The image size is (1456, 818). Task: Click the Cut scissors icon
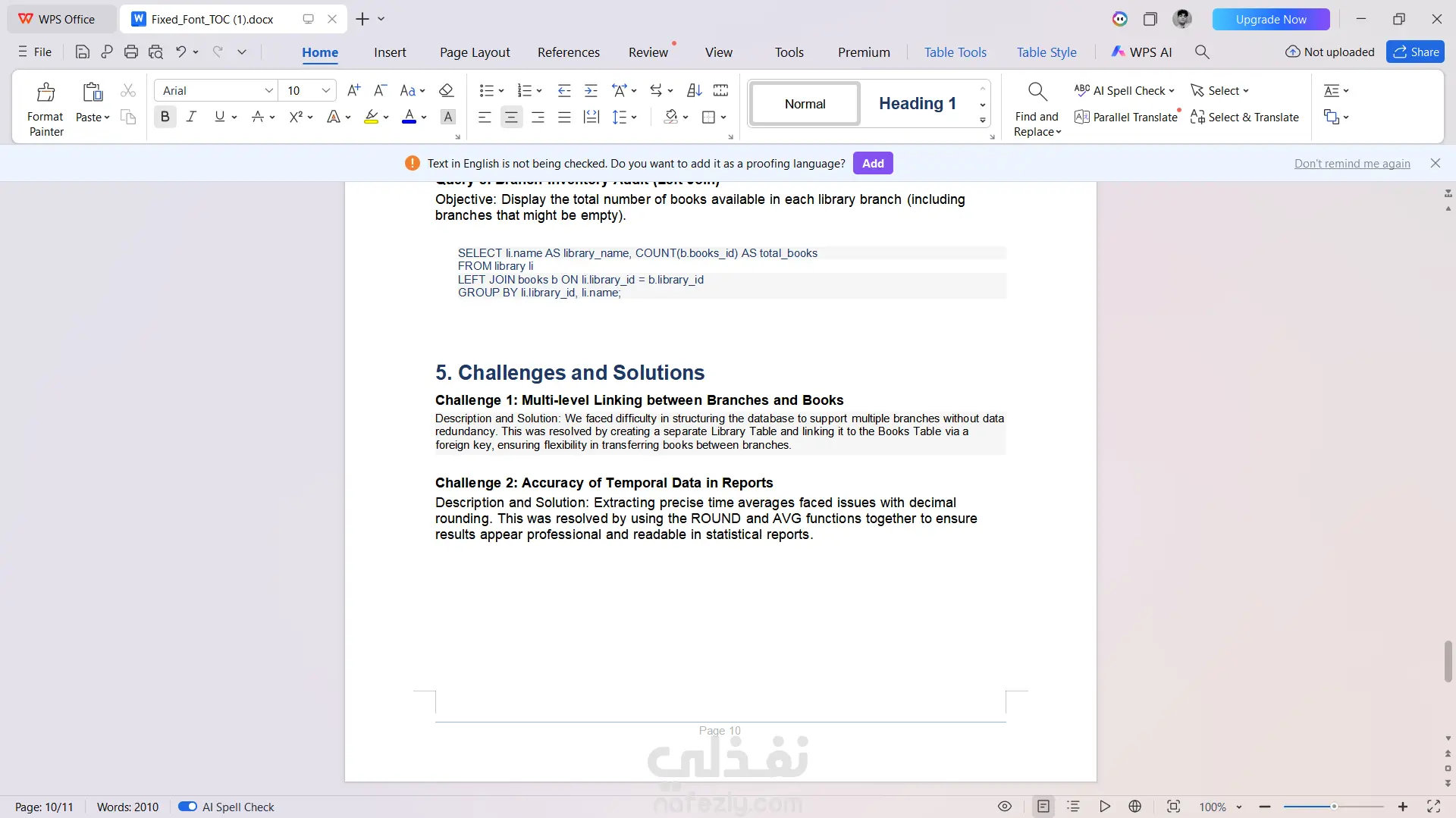(128, 90)
